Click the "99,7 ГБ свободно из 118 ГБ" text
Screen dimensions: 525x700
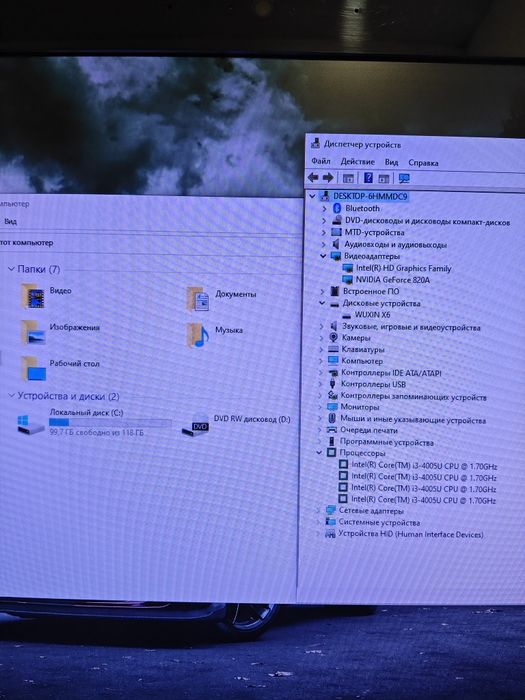point(96,432)
